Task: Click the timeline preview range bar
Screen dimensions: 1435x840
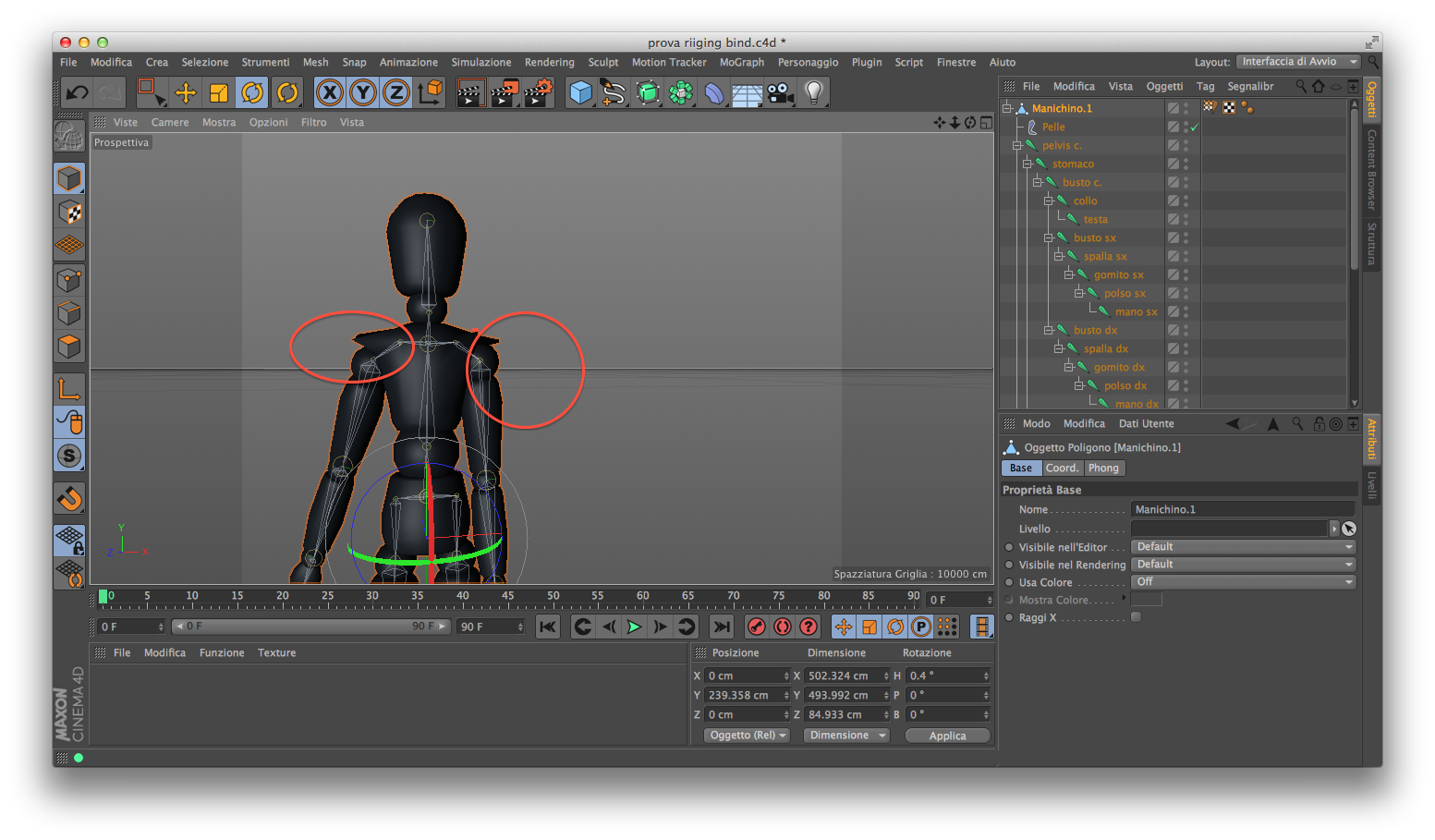Action: (311, 627)
